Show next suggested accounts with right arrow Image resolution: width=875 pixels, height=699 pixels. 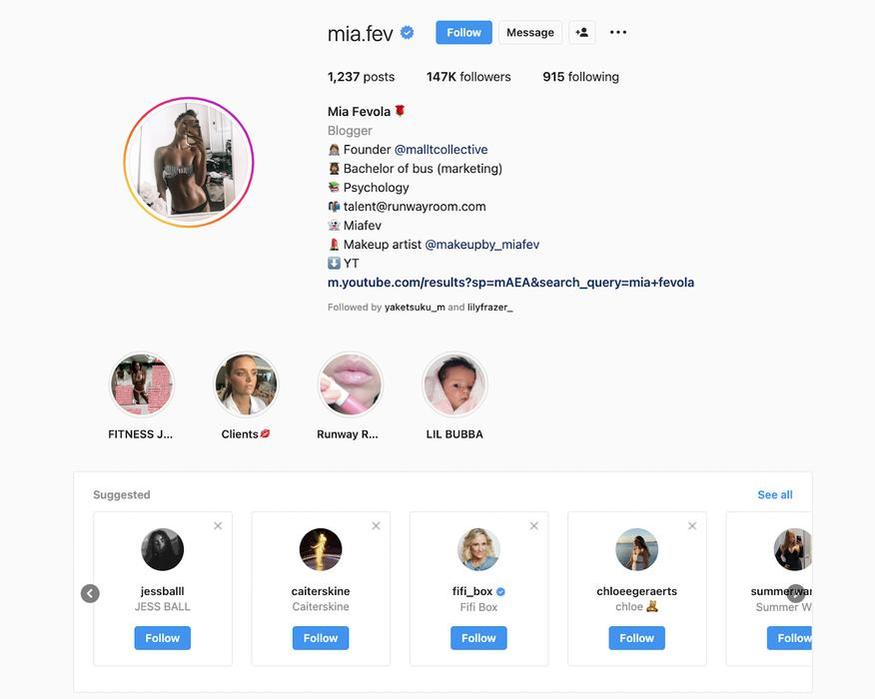(796, 593)
